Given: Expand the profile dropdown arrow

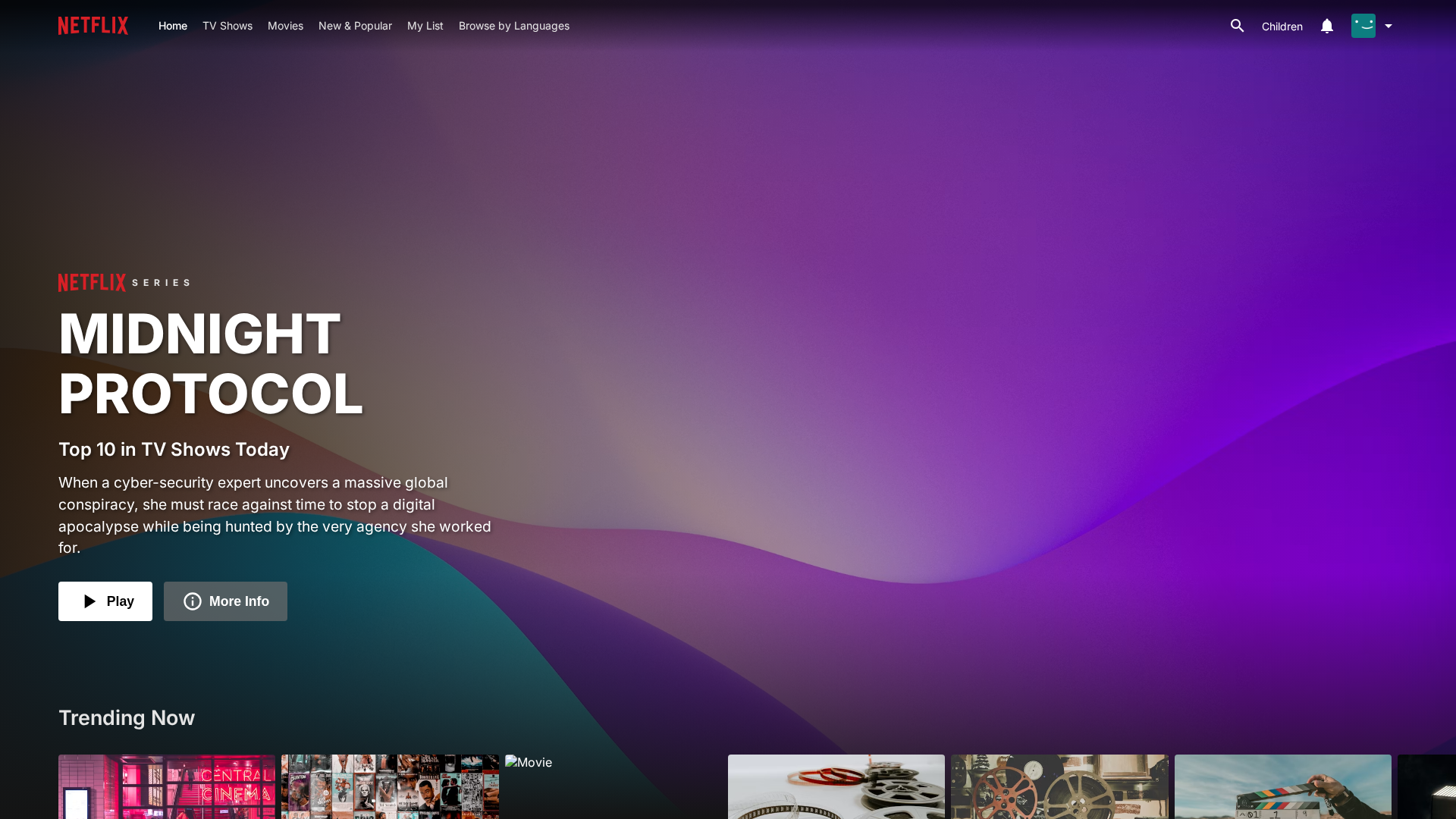Looking at the screenshot, I should point(1389,26).
